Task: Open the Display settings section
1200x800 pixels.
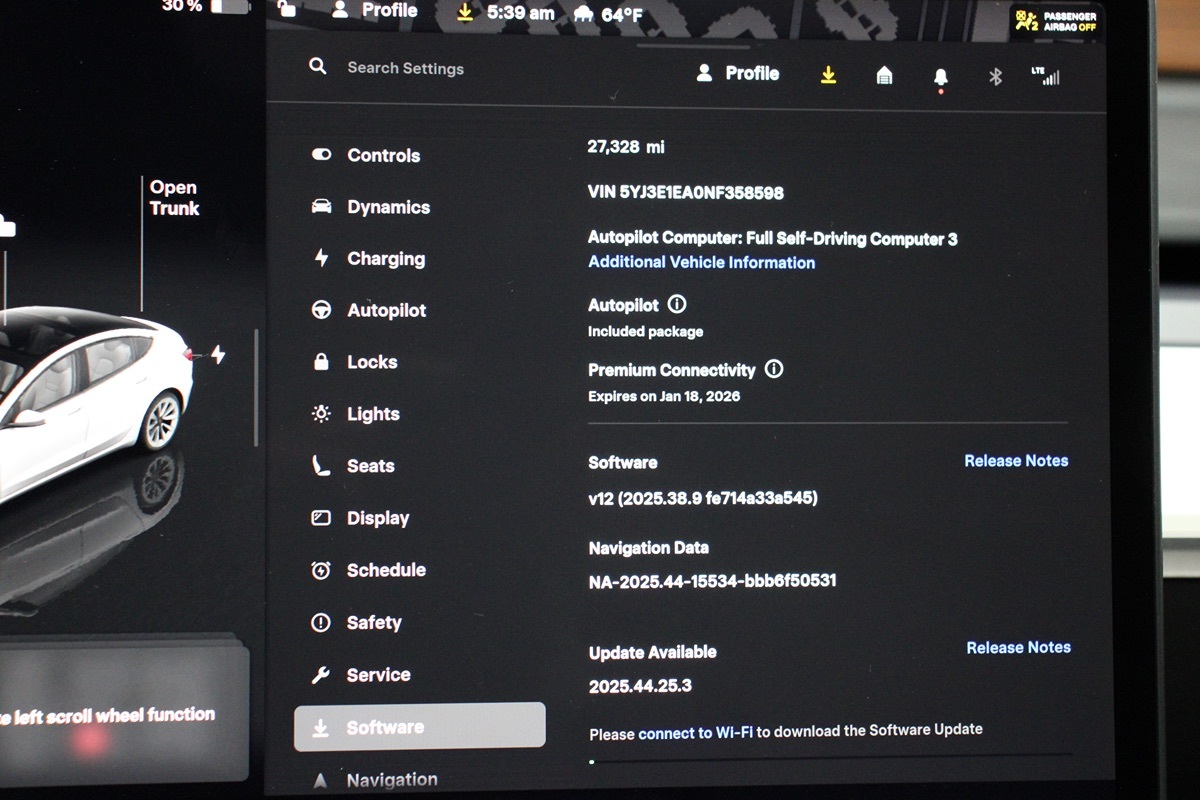Action: coord(377,518)
